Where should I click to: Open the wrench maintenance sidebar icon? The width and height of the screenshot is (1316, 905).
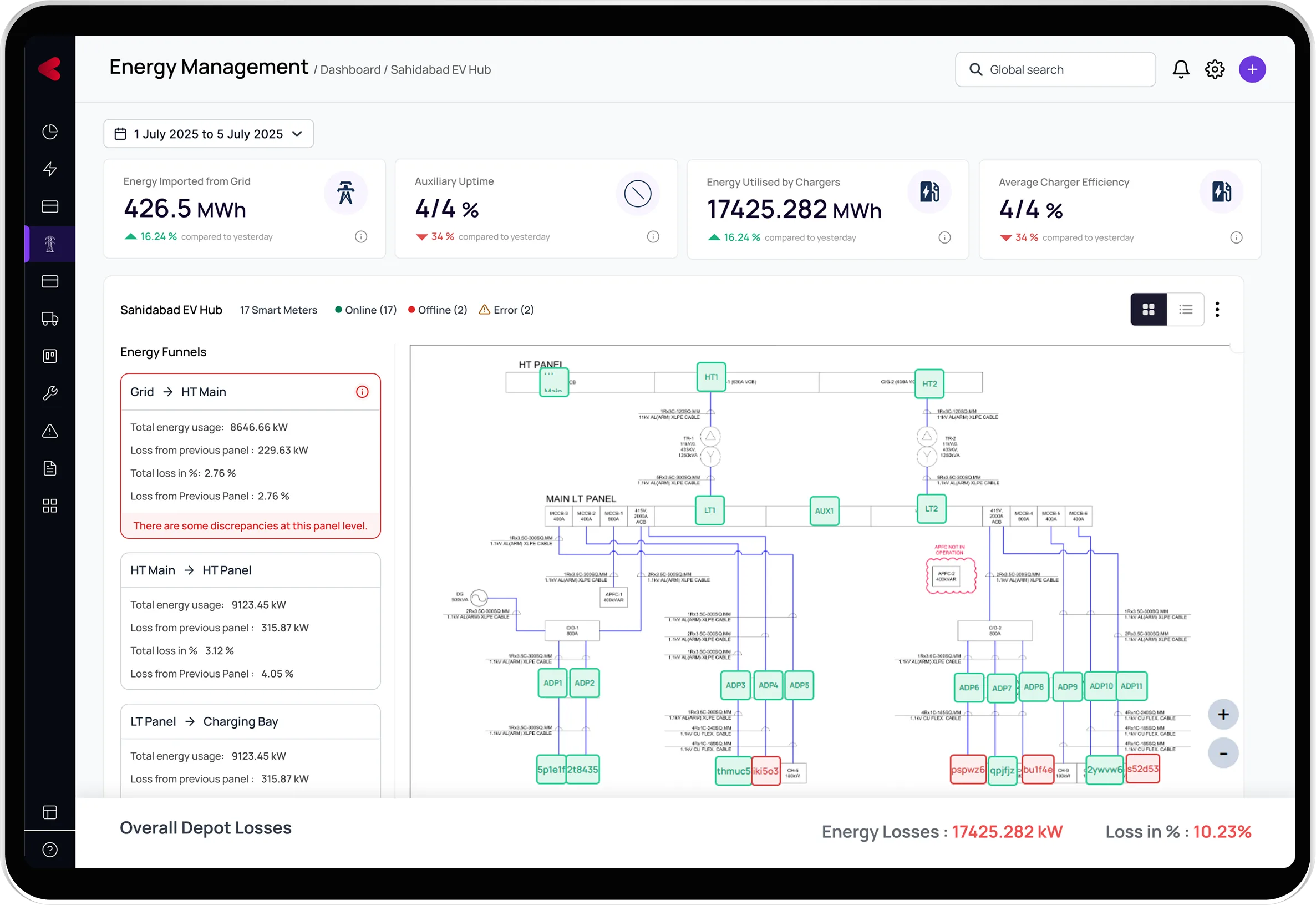click(x=50, y=393)
